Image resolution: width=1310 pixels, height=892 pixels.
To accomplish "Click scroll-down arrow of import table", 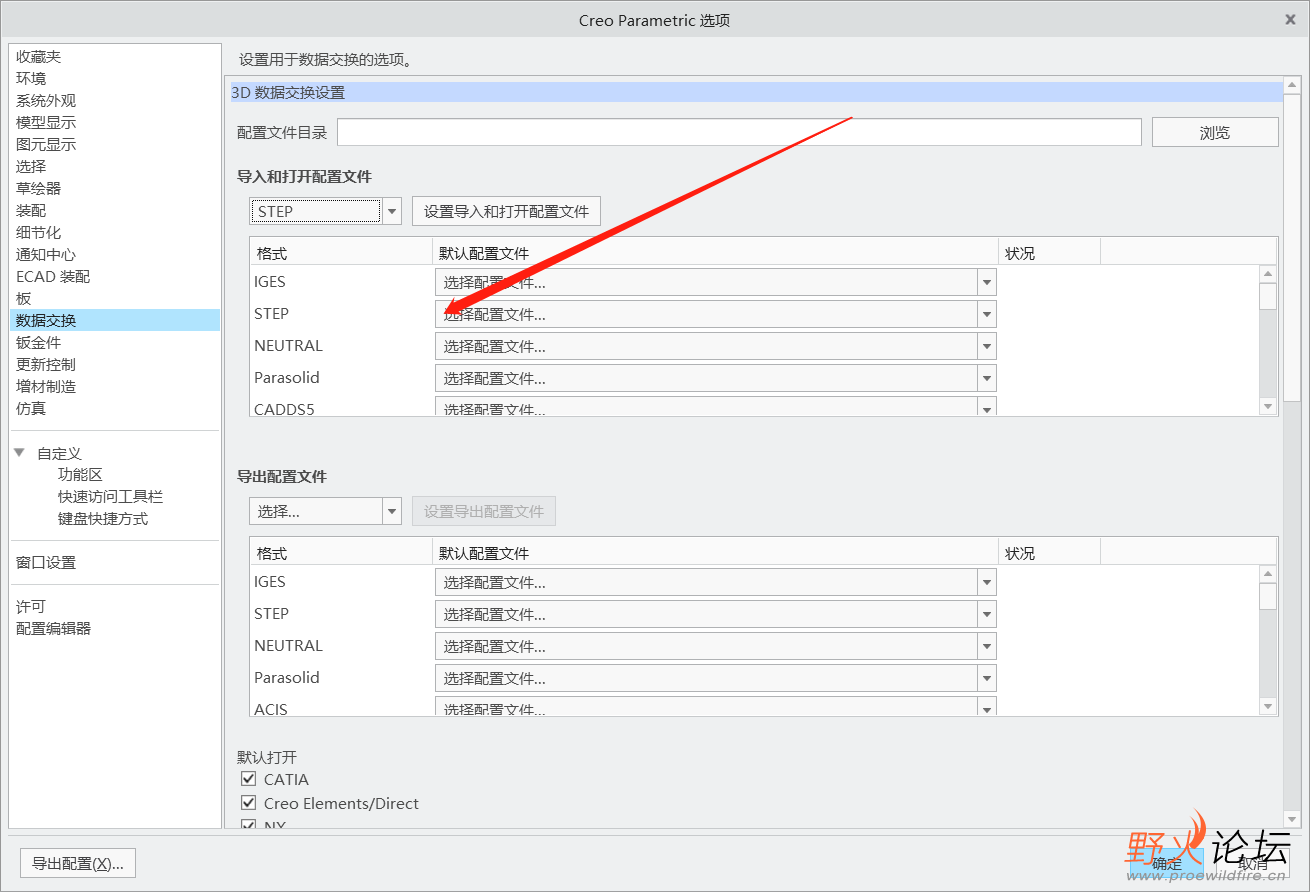I will [1268, 406].
